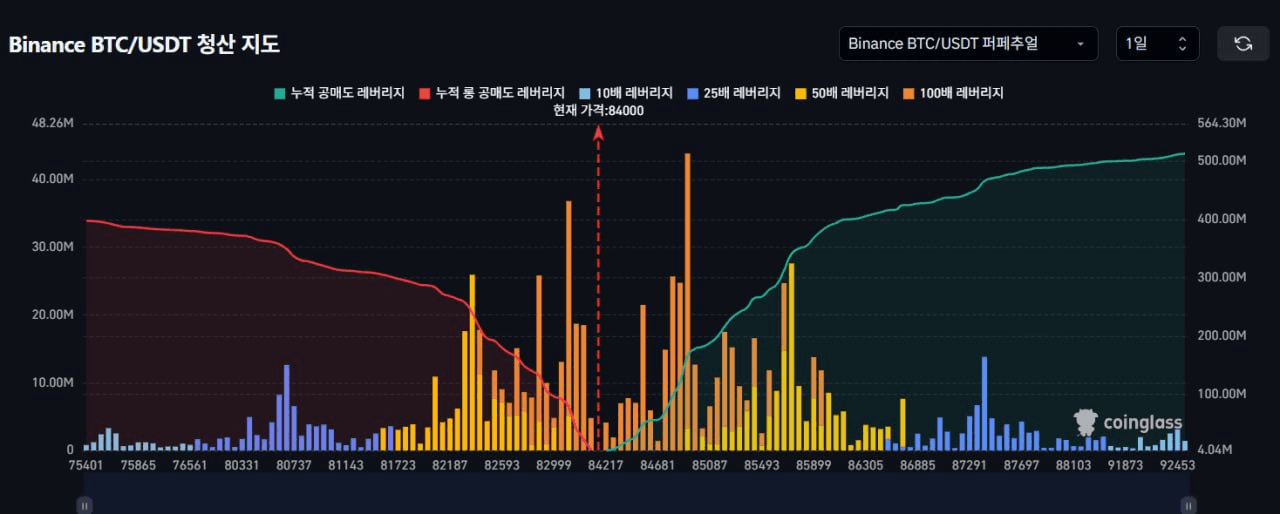The width and height of the screenshot is (1280, 514).
Task: Click the 84217 price axis label
Action: [x=605, y=465]
